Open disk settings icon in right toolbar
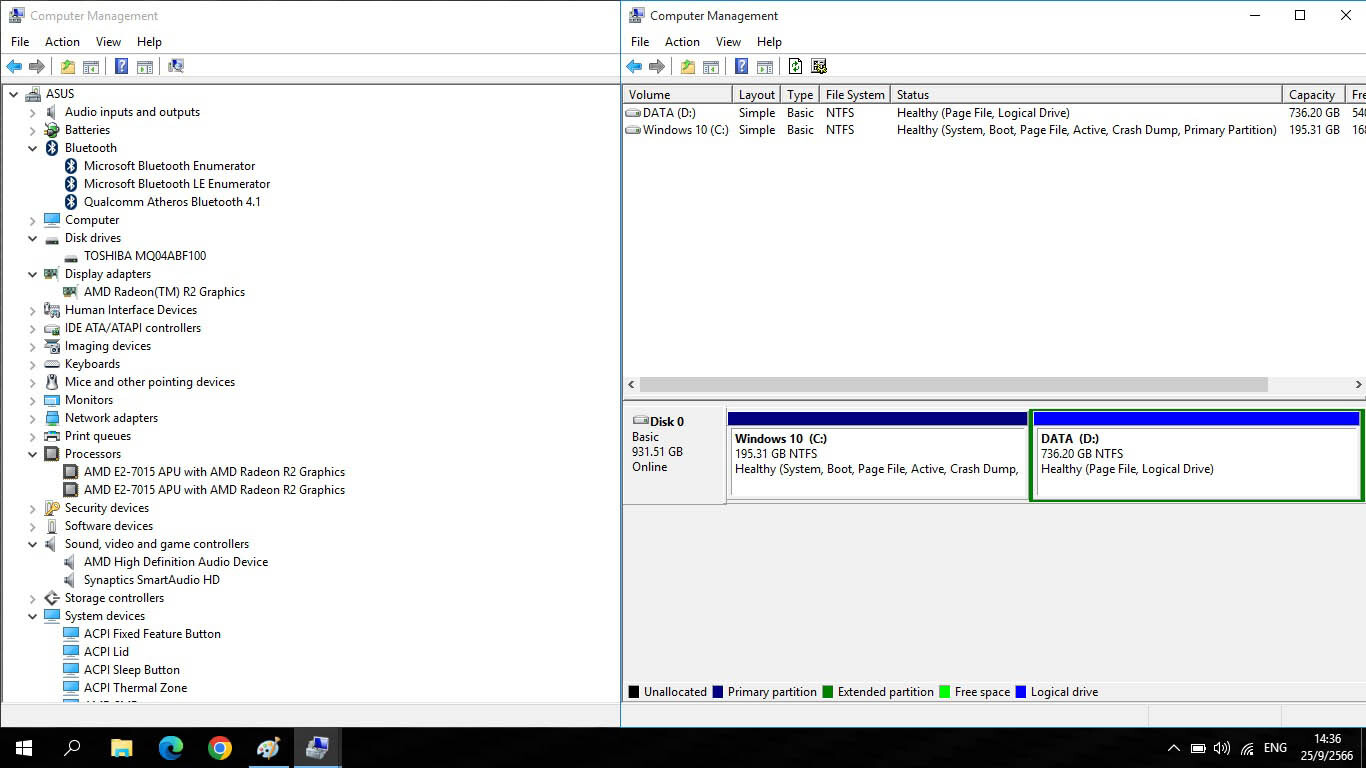The image size is (1366, 768). [819, 67]
